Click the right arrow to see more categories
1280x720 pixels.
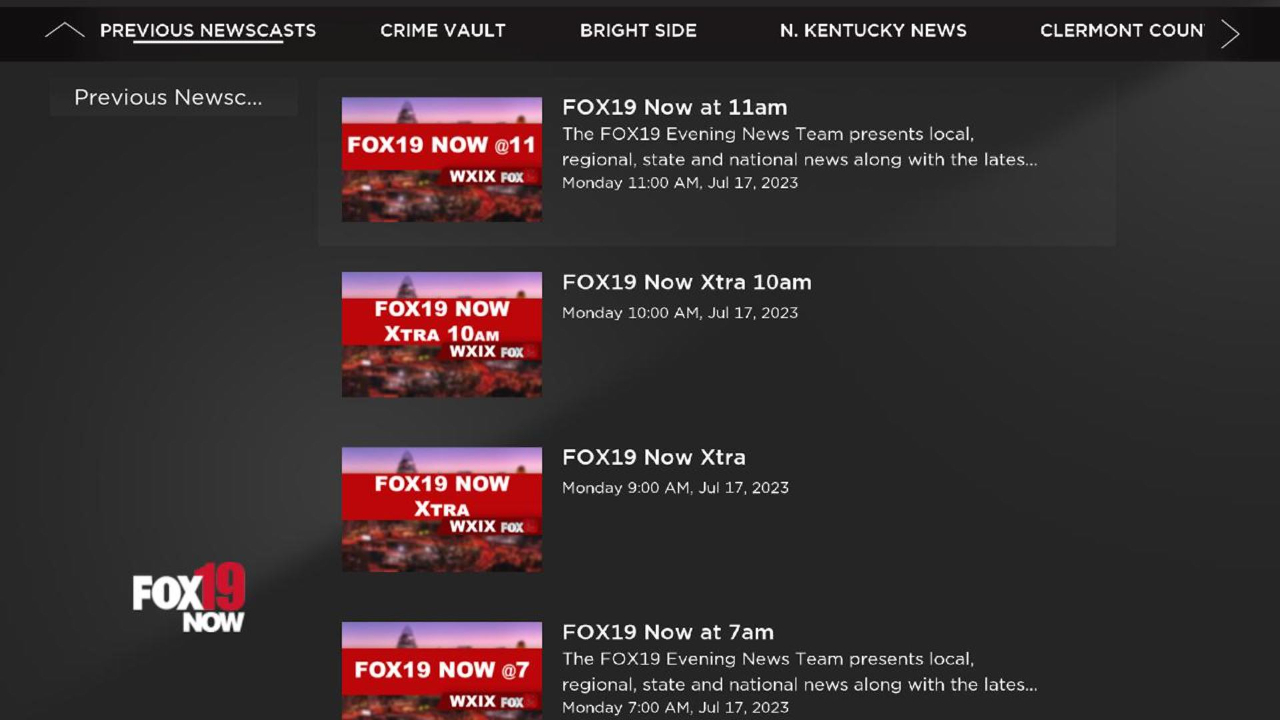pos(1230,33)
